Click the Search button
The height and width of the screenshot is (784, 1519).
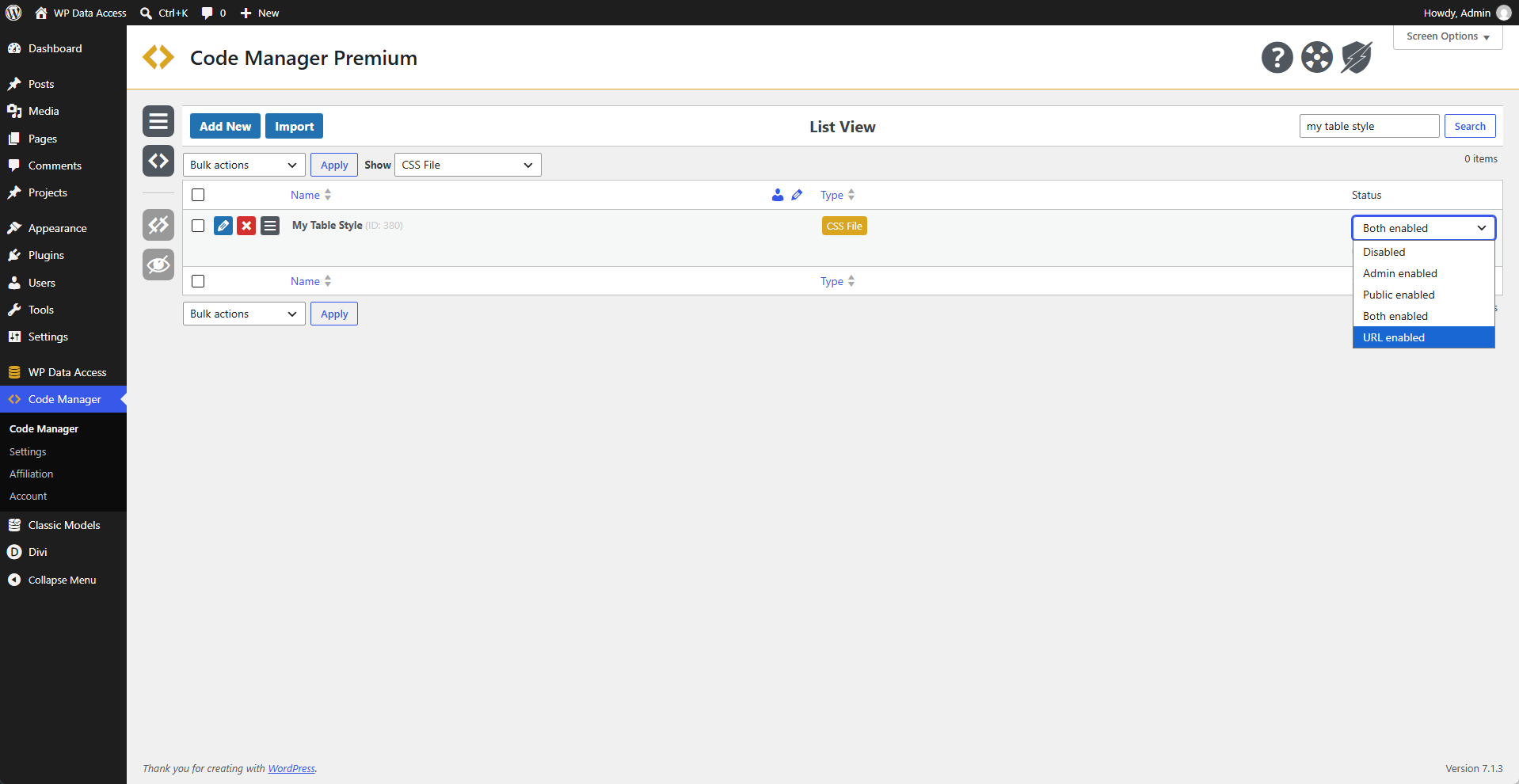click(1470, 126)
